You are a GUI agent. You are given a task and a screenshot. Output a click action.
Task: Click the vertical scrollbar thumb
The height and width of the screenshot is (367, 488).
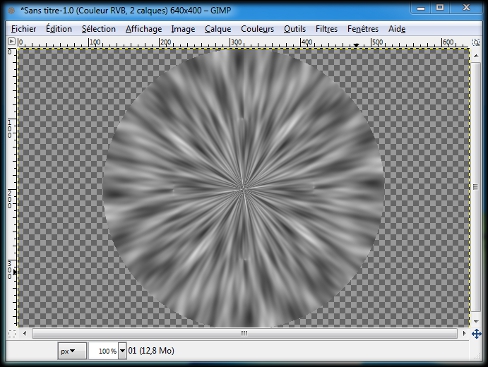[476, 187]
